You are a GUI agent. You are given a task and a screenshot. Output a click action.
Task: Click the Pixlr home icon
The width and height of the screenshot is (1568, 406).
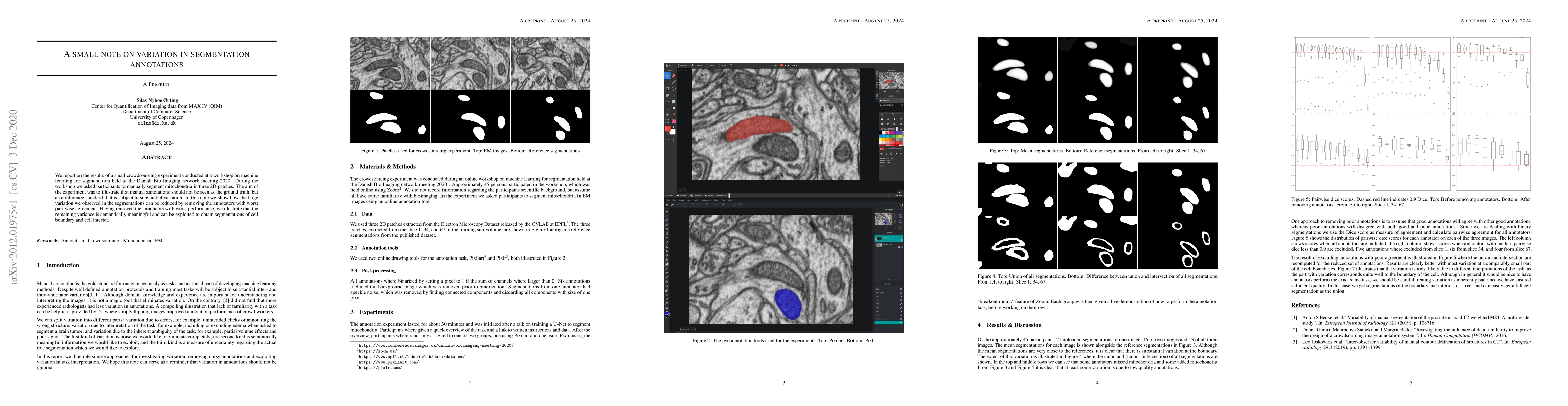click(x=667, y=205)
